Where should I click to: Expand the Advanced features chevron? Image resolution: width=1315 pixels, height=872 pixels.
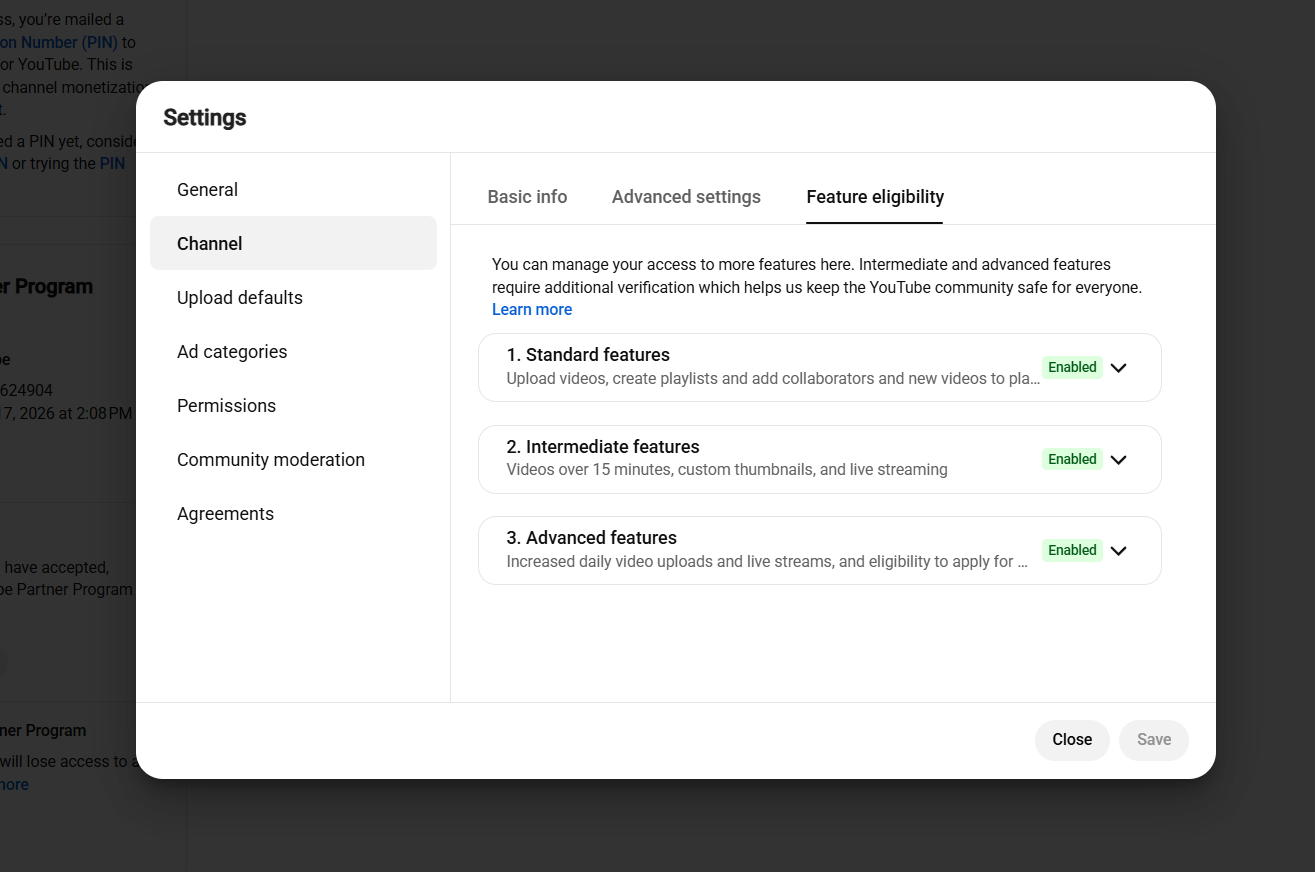click(1118, 550)
